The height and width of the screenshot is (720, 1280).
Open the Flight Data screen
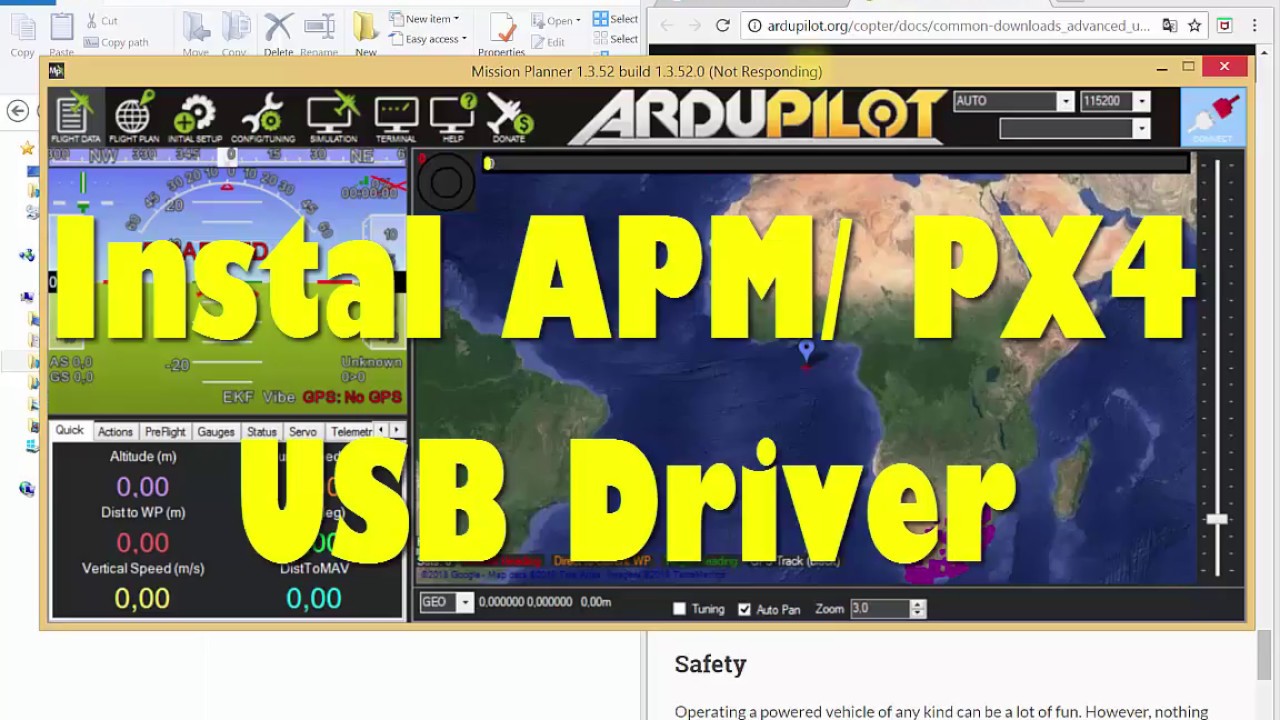(x=76, y=117)
